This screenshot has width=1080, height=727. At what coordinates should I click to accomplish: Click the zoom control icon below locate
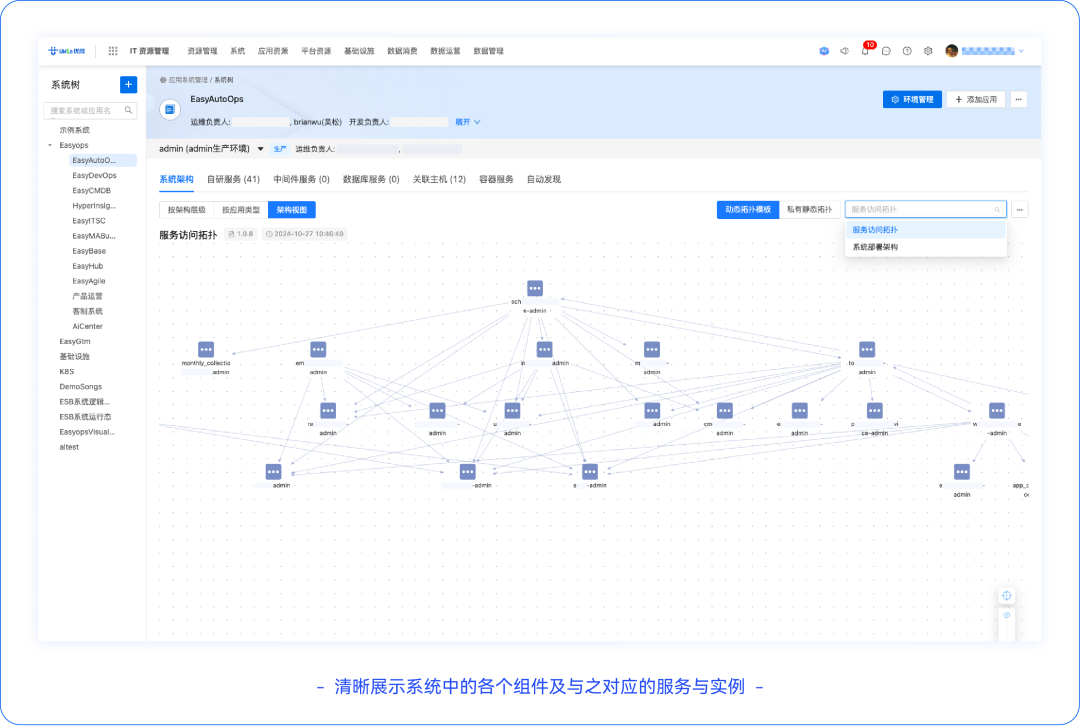click(x=1007, y=615)
